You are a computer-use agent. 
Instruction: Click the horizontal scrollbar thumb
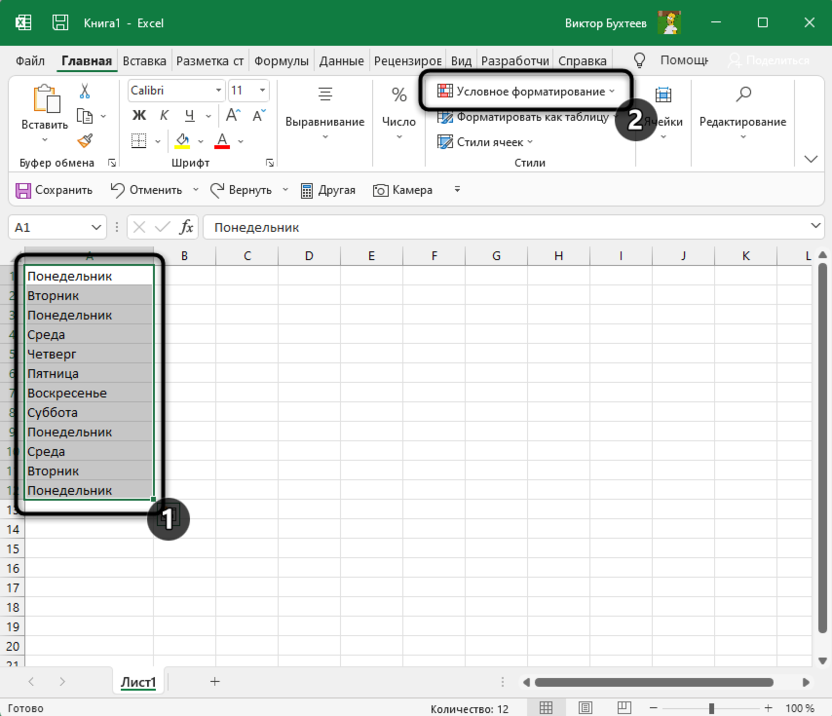(x=654, y=682)
